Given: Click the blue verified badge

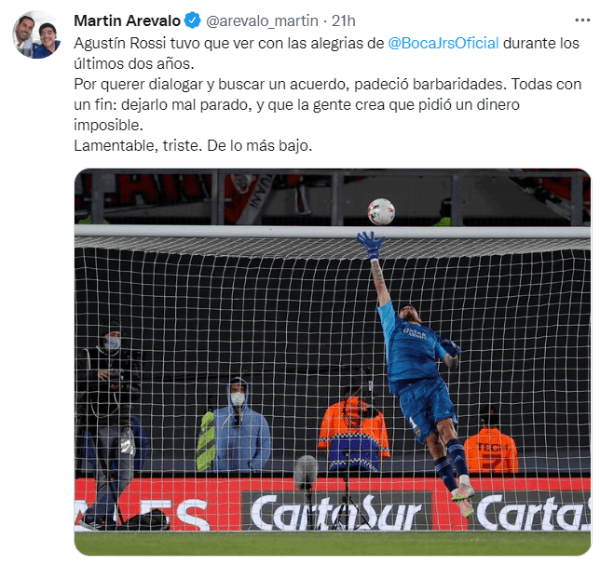Looking at the screenshot, I should point(192,21).
